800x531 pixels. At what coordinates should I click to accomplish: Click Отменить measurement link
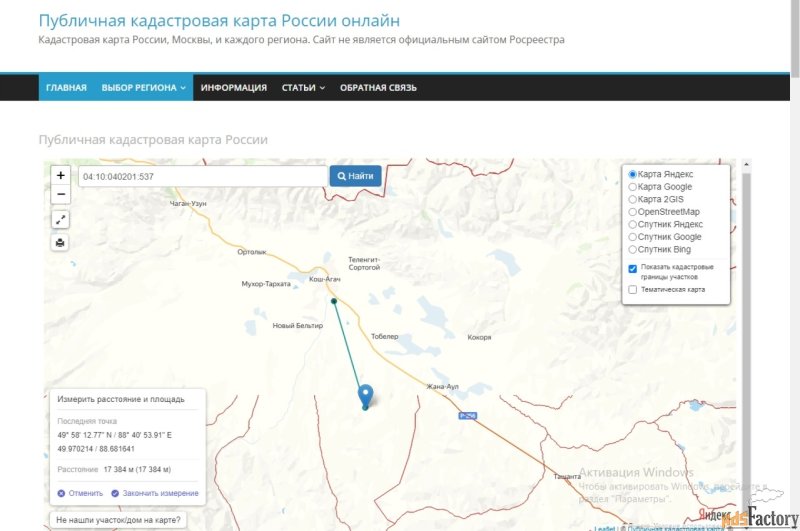point(86,493)
